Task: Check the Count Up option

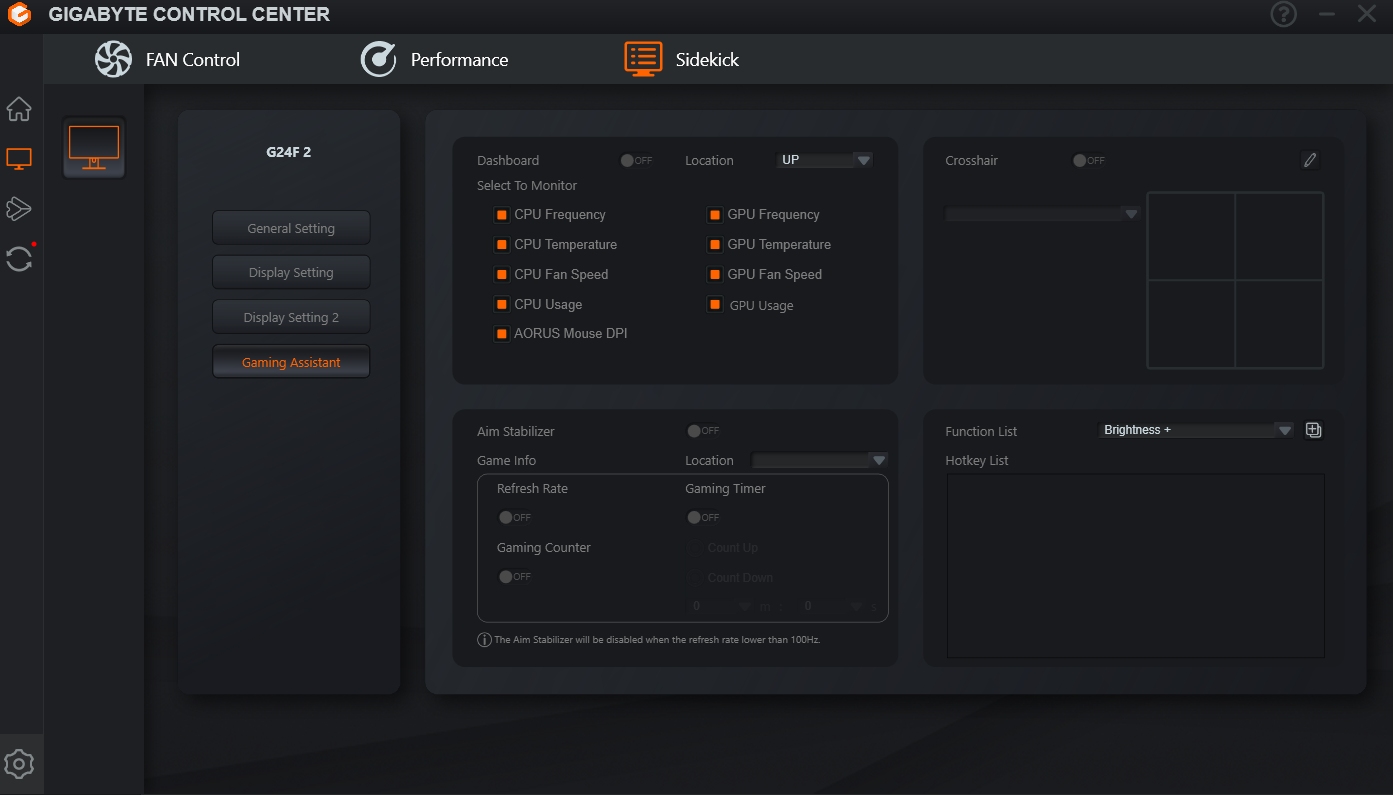Action: click(x=693, y=548)
